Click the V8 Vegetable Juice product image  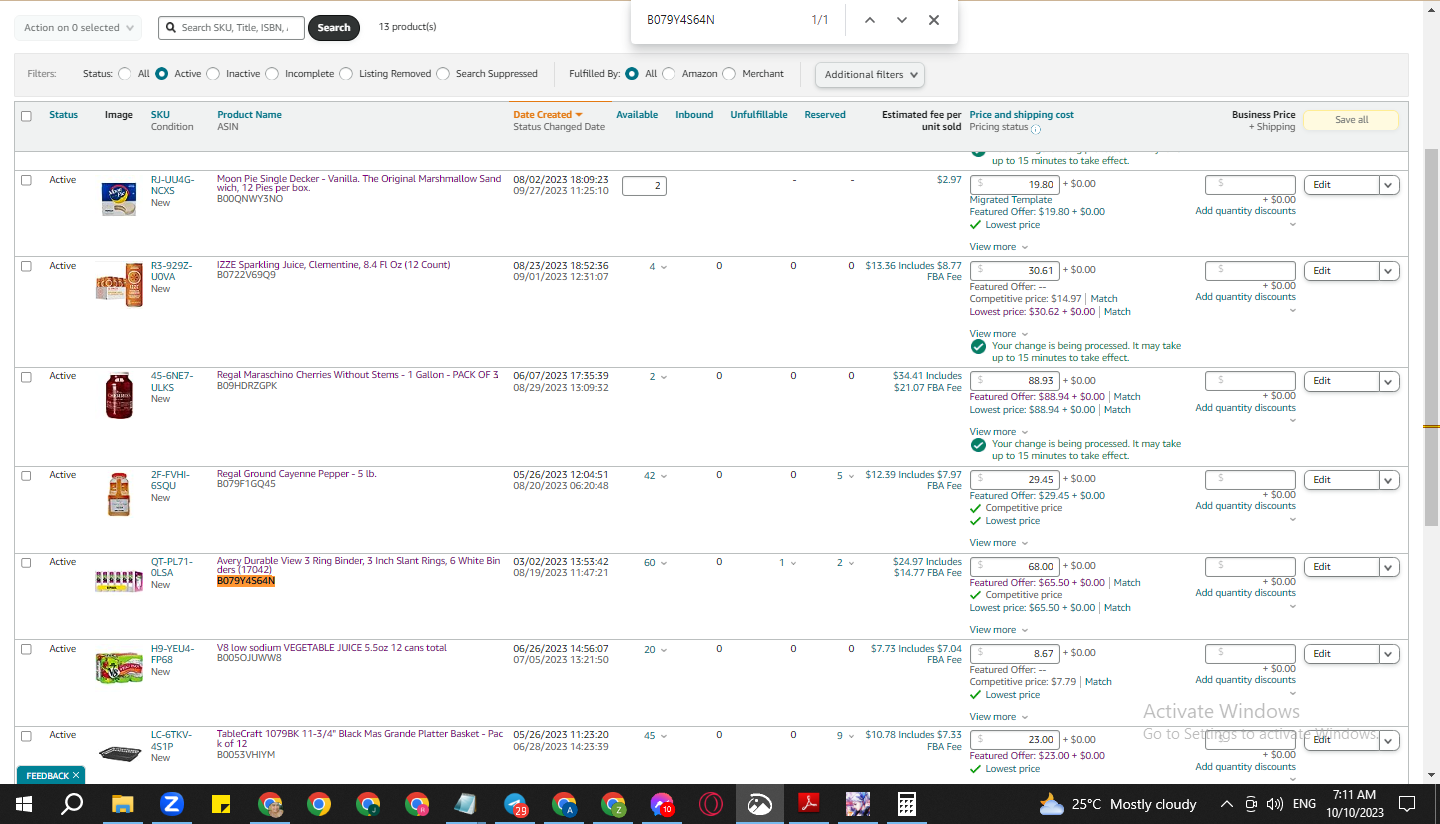(119, 667)
